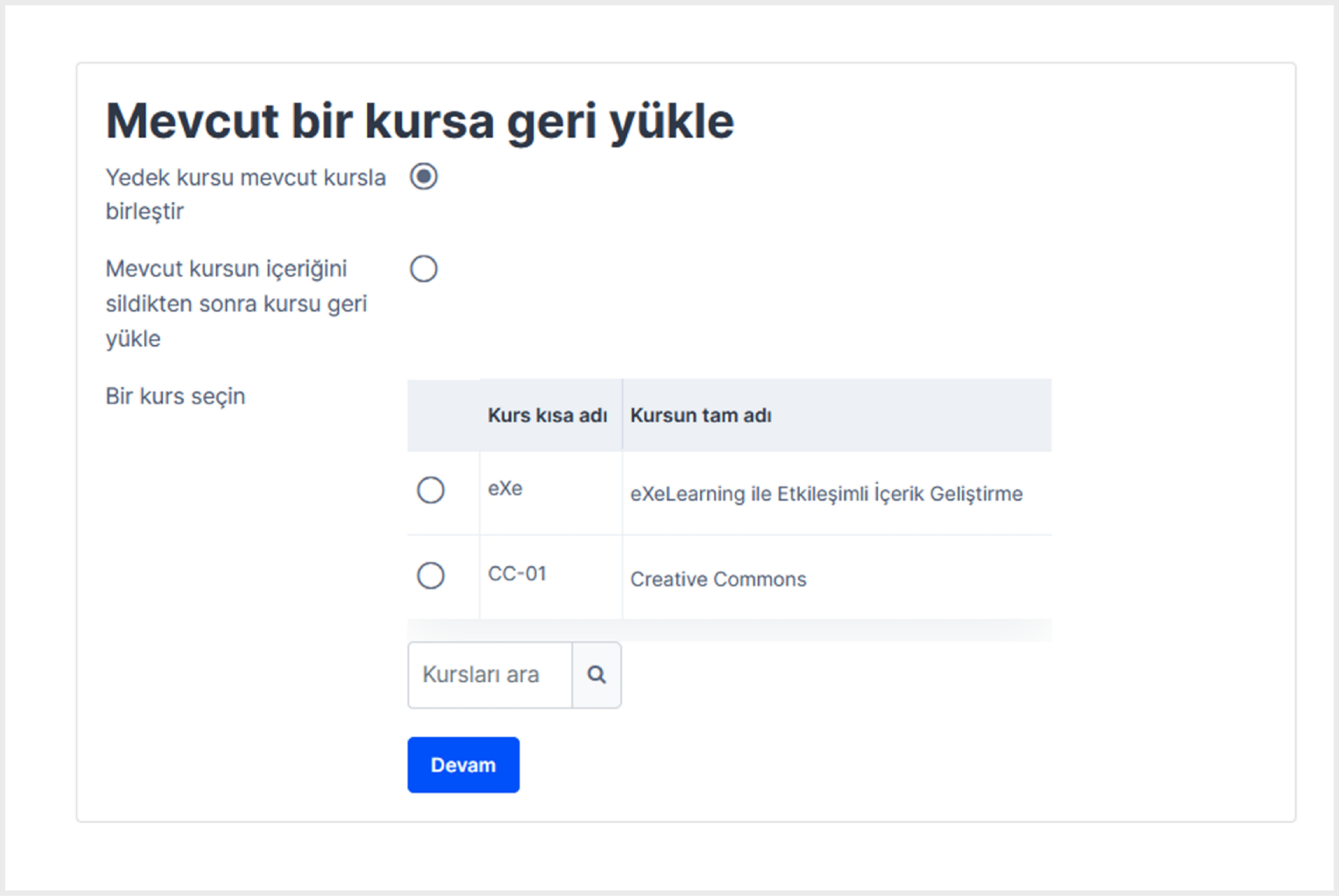
Task: Click the eXeLearning ile Etkileşimli İçerik Geliştirme text
Action: tap(826, 494)
